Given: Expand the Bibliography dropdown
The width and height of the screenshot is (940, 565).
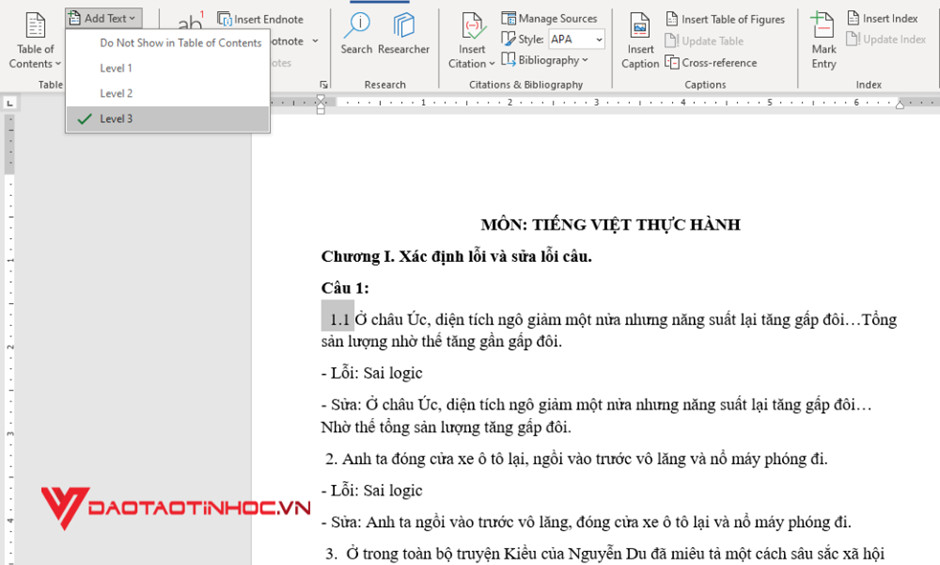Looking at the screenshot, I should 544,60.
